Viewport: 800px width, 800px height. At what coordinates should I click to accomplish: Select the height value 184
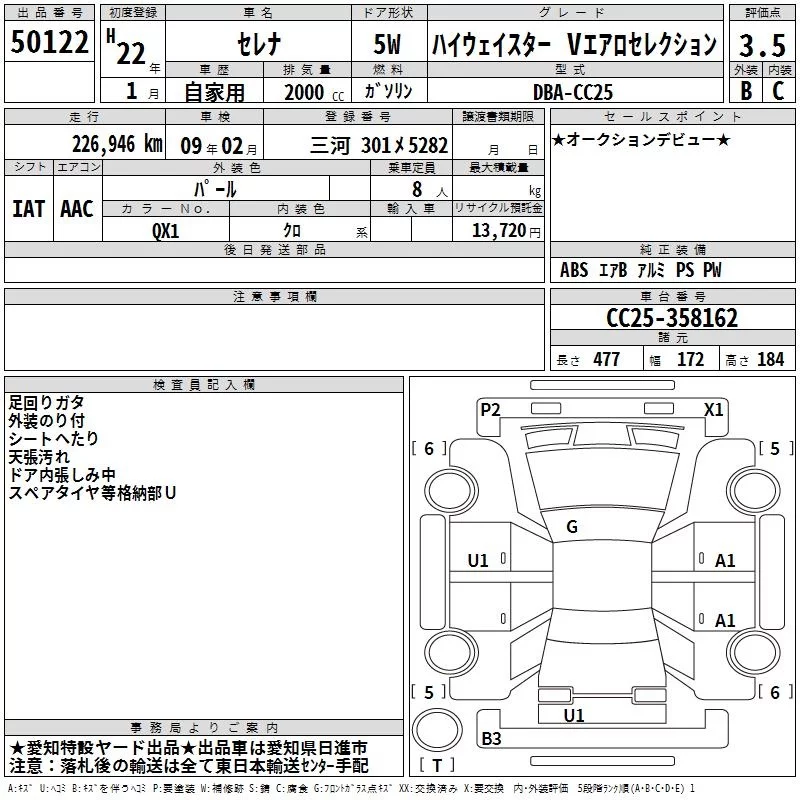(x=770, y=359)
